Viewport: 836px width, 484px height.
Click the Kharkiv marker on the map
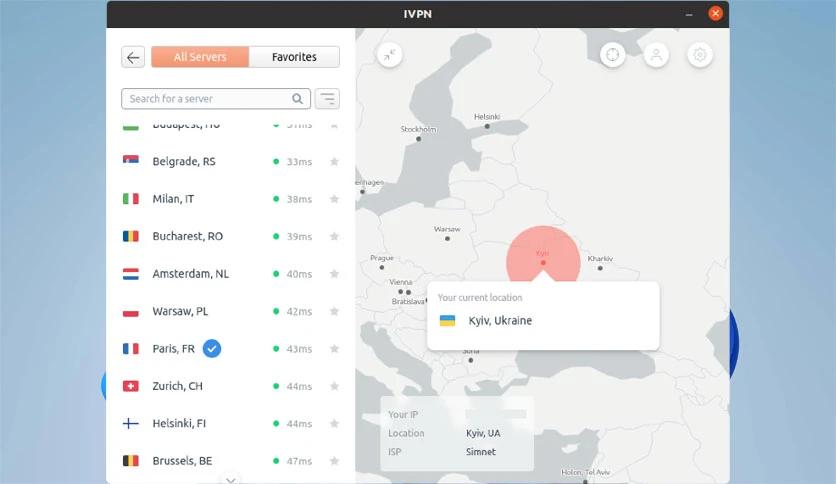[x=600, y=268]
